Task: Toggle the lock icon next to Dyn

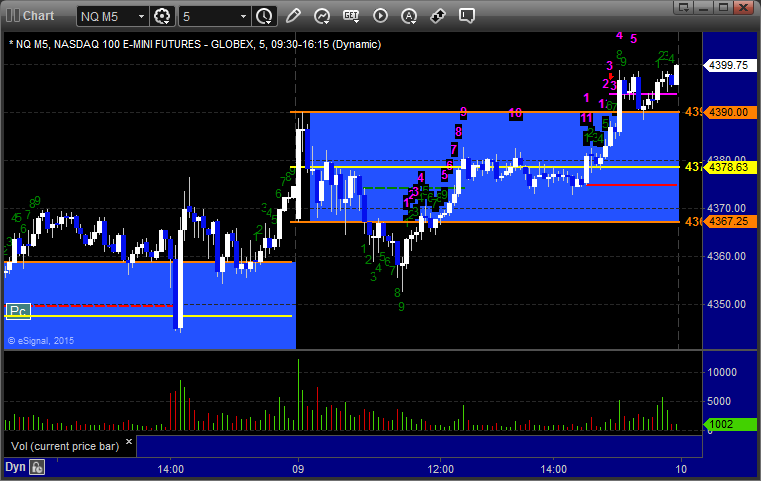Action: coord(37,467)
